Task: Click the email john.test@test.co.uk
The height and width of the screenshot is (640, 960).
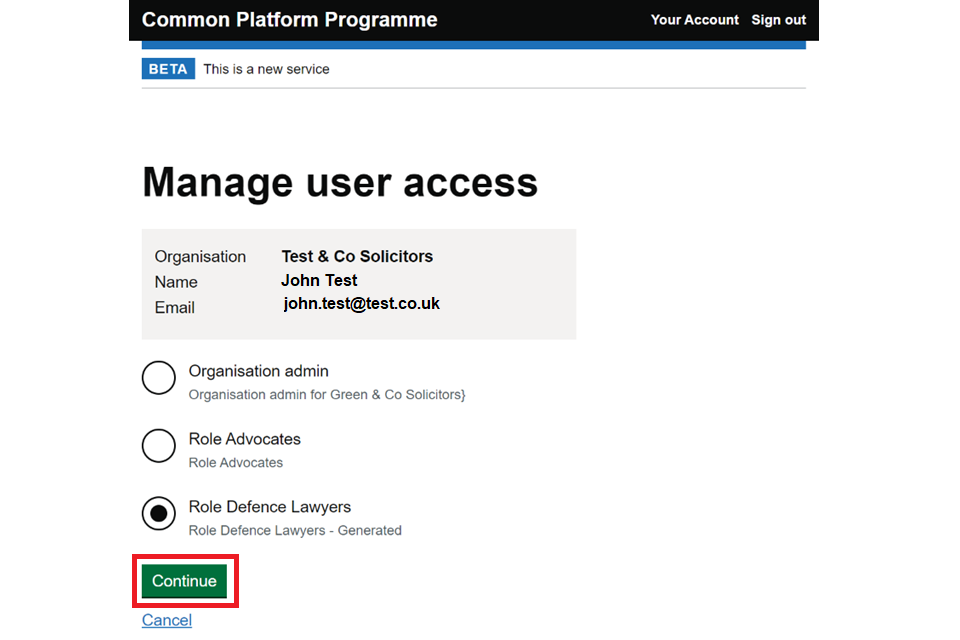Action: click(361, 304)
